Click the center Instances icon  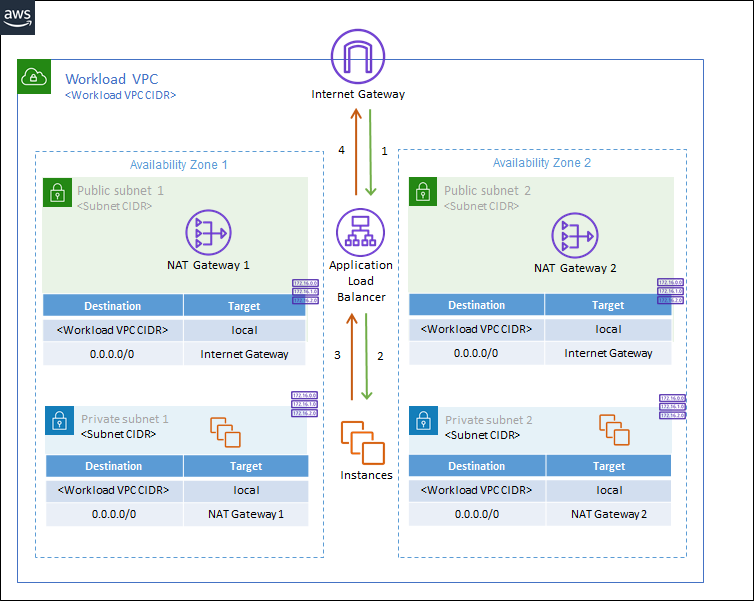pos(361,442)
